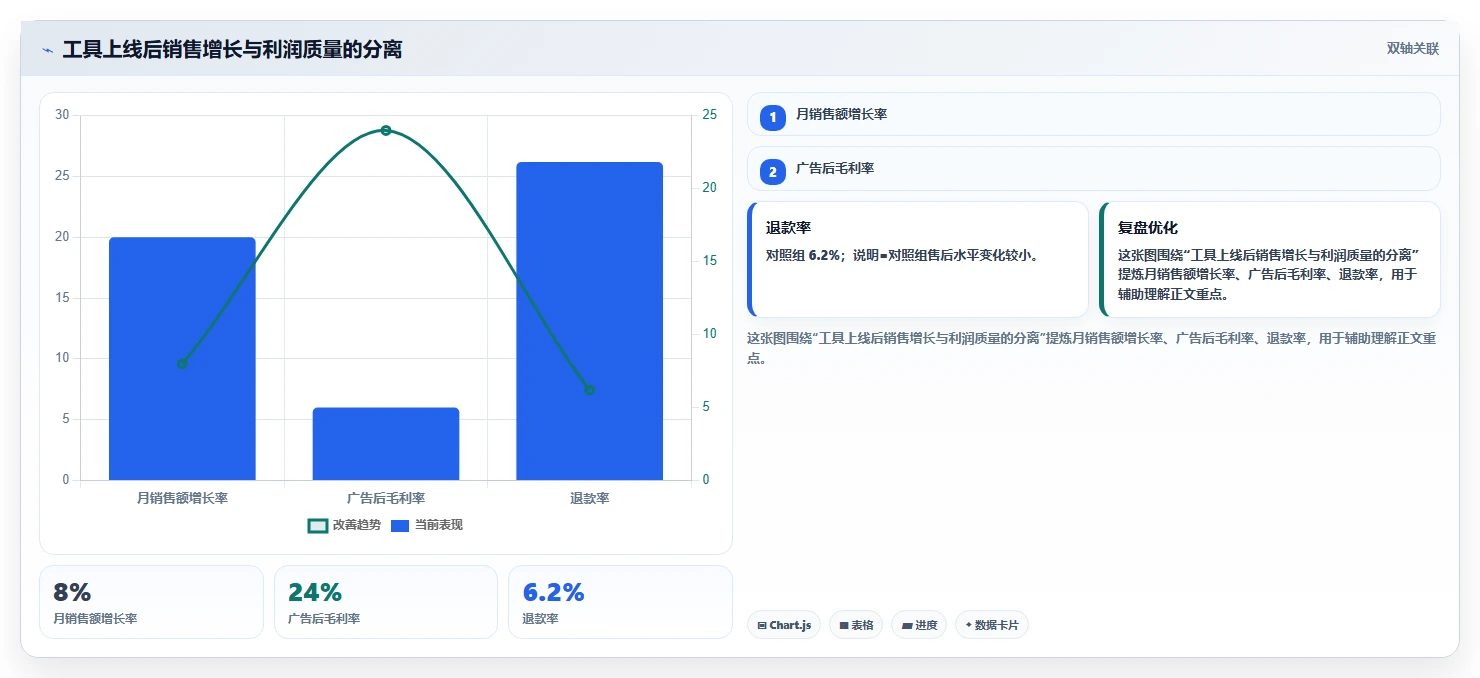Click the 8% stat card

click(x=151, y=602)
